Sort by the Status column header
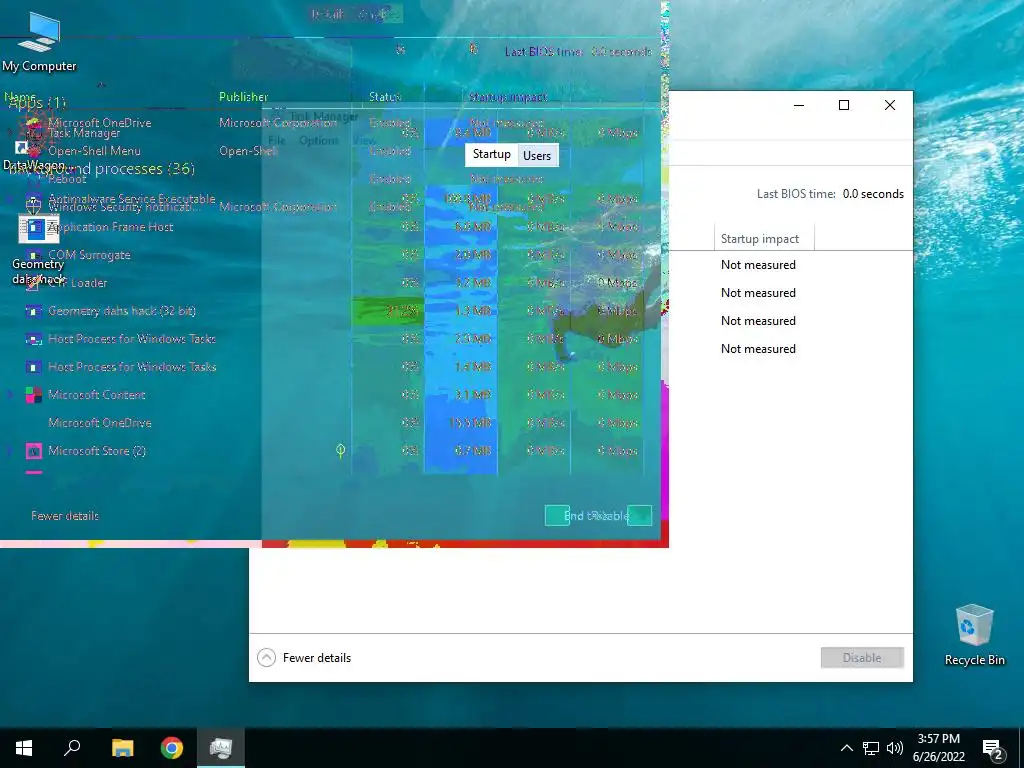The height and width of the screenshot is (768, 1024). (385, 97)
